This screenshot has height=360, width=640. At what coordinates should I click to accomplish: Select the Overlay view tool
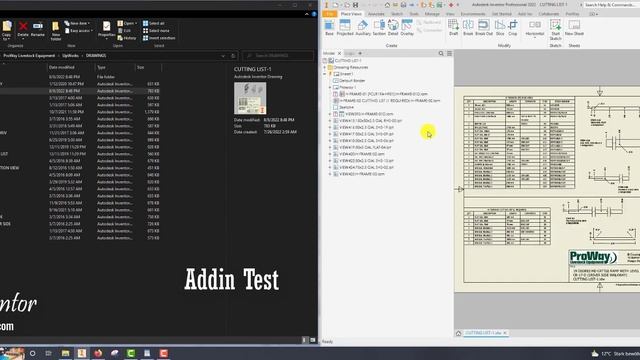tap(407, 28)
